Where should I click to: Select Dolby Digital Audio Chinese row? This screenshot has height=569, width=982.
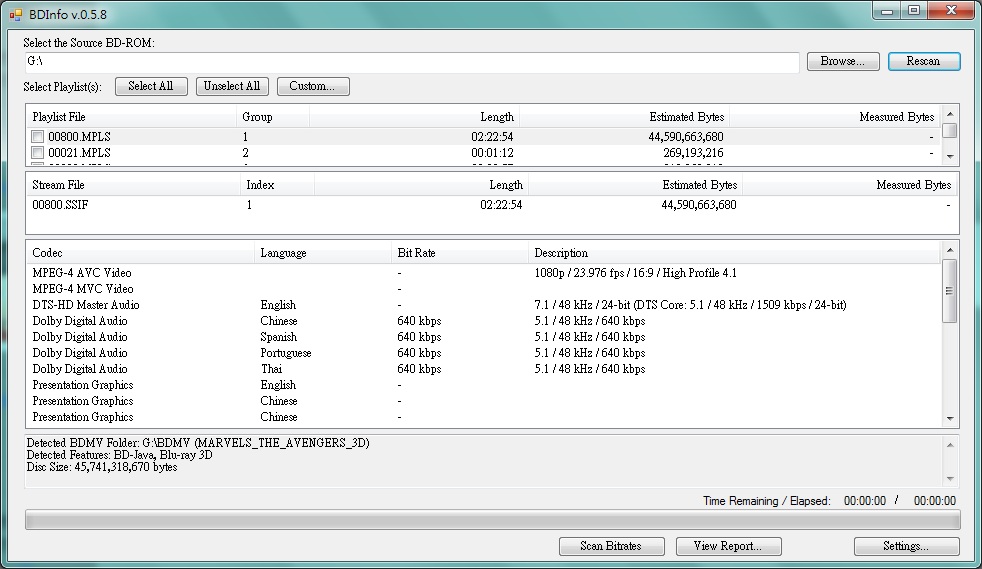(x=483, y=321)
